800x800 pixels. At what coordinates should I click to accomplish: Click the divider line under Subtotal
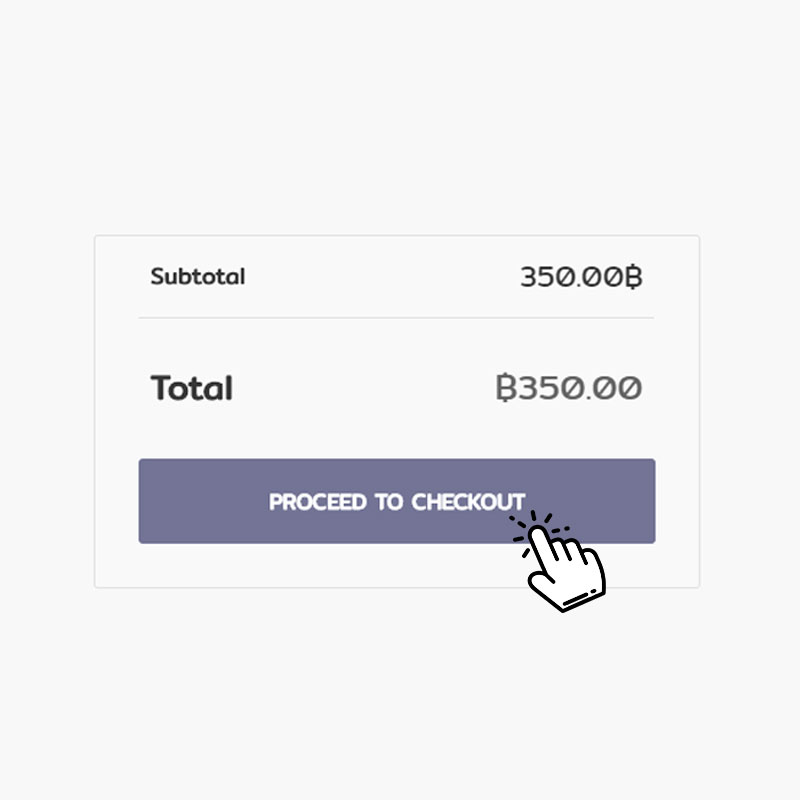coord(396,318)
